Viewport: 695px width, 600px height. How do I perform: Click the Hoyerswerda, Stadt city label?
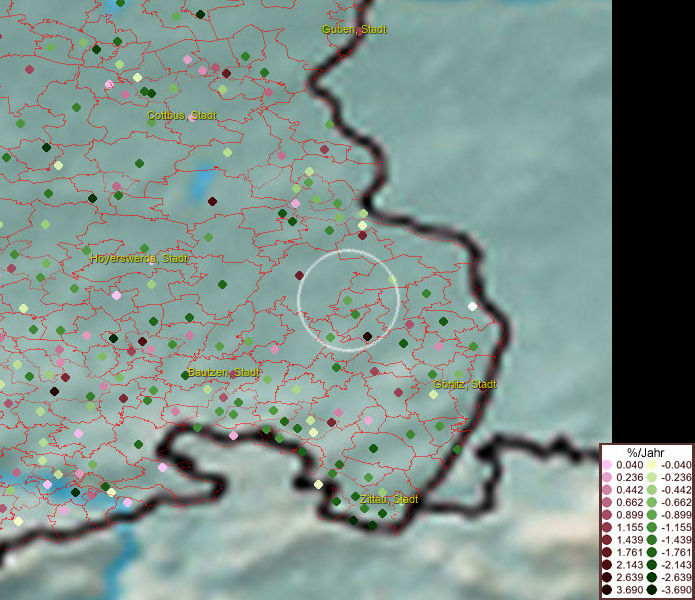[139, 258]
